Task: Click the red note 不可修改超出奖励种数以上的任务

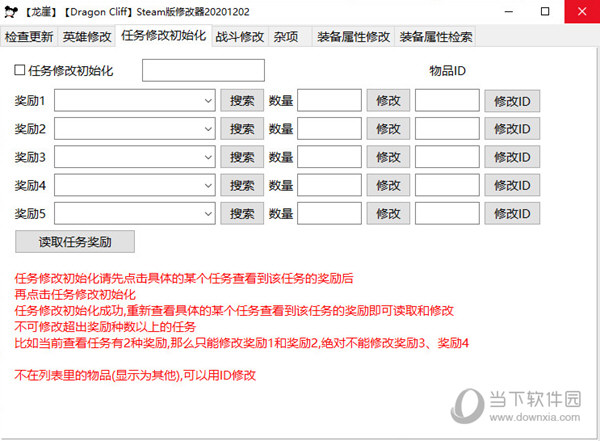Action: coord(105,327)
